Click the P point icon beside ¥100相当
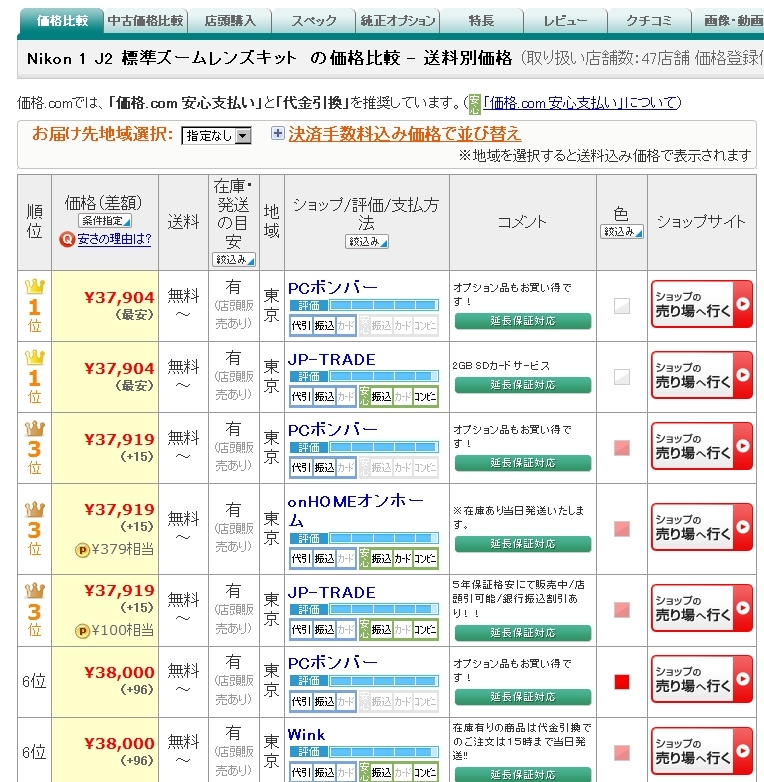 coord(82,631)
